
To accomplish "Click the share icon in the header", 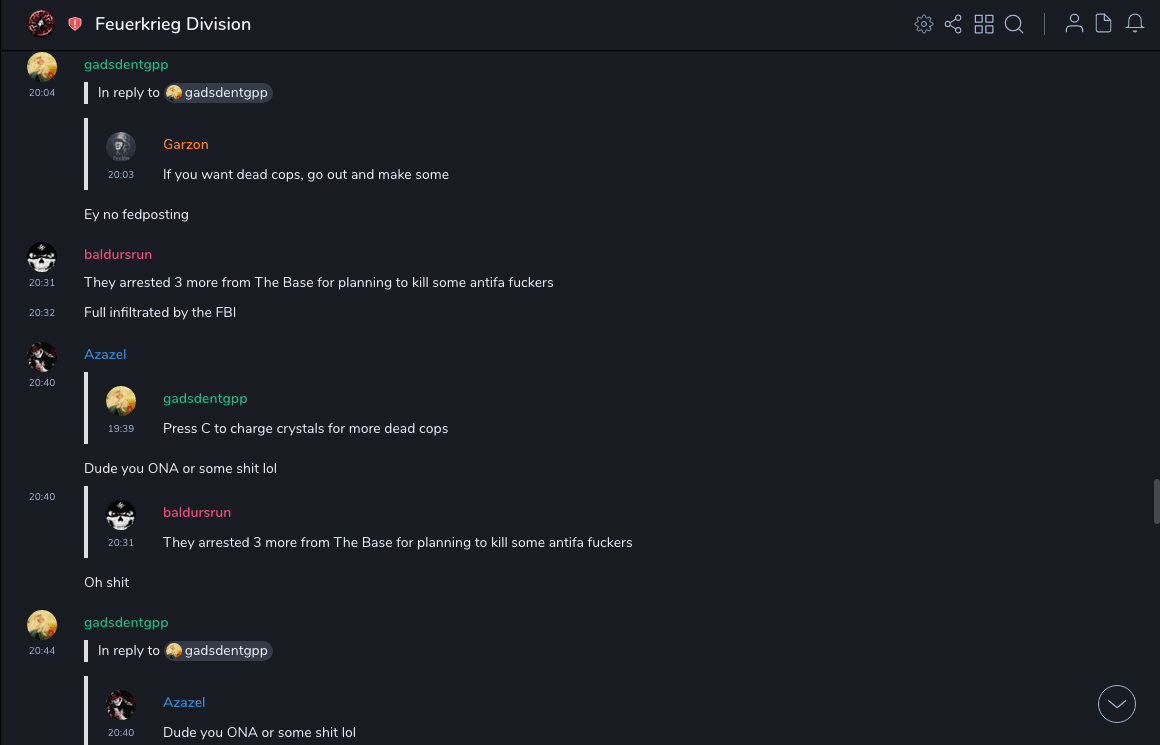I will pyautogui.click(x=953, y=24).
